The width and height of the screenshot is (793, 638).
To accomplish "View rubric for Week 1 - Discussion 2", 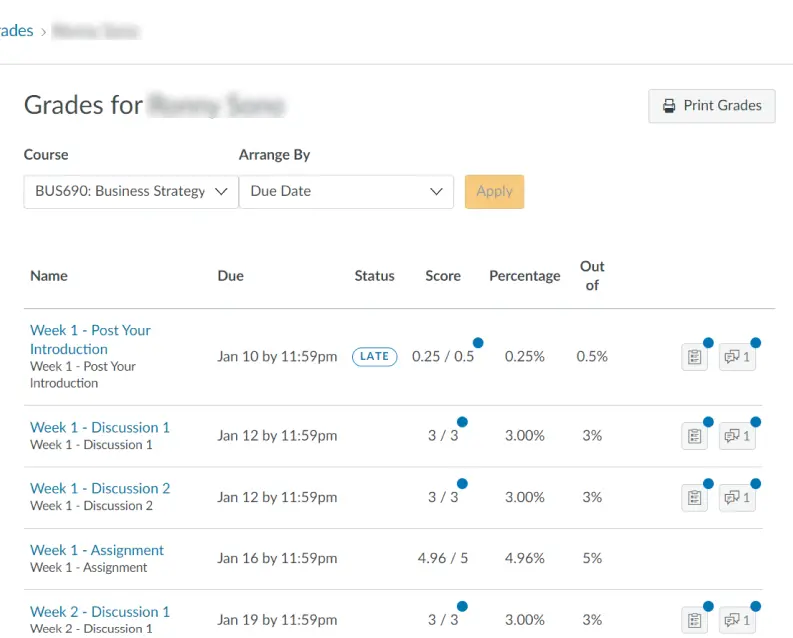I will tap(694, 497).
